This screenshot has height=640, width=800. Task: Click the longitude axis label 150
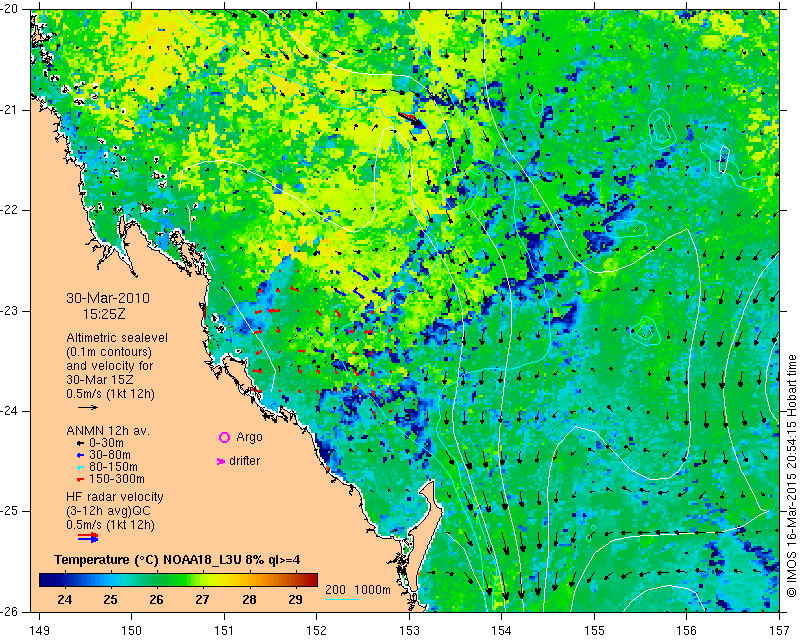click(x=131, y=631)
